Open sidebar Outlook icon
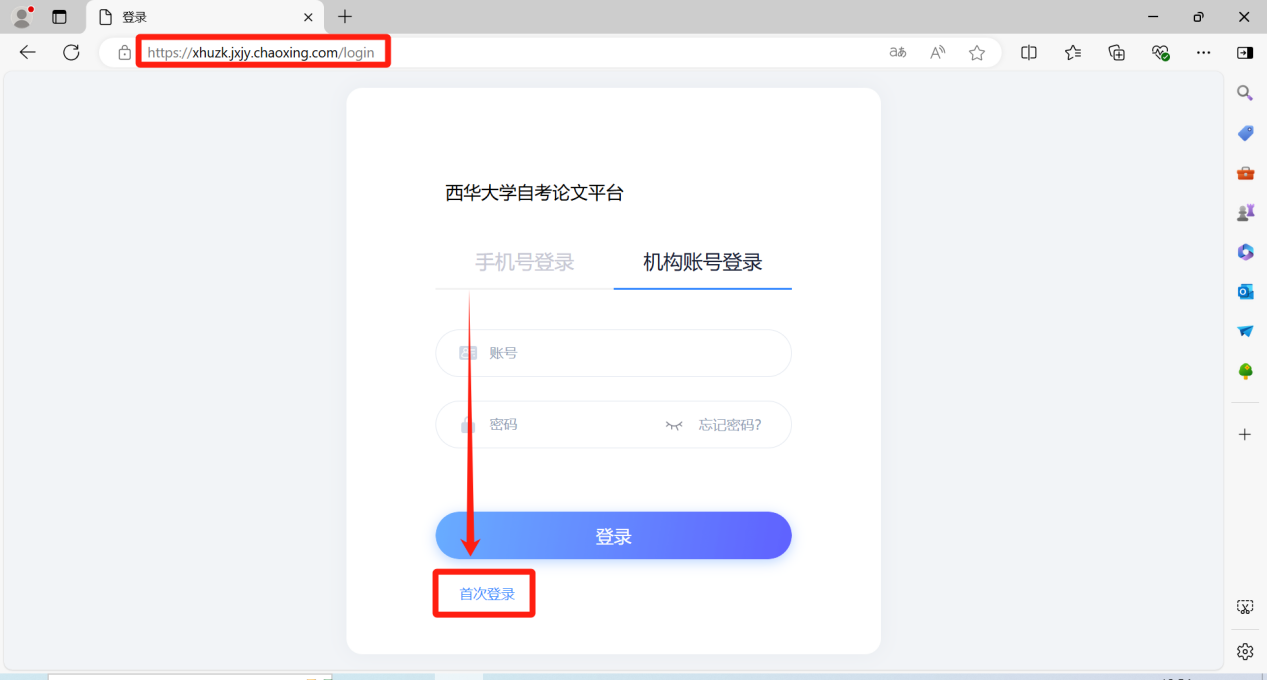Viewport: 1267px width, 680px height. click(x=1245, y=291)
